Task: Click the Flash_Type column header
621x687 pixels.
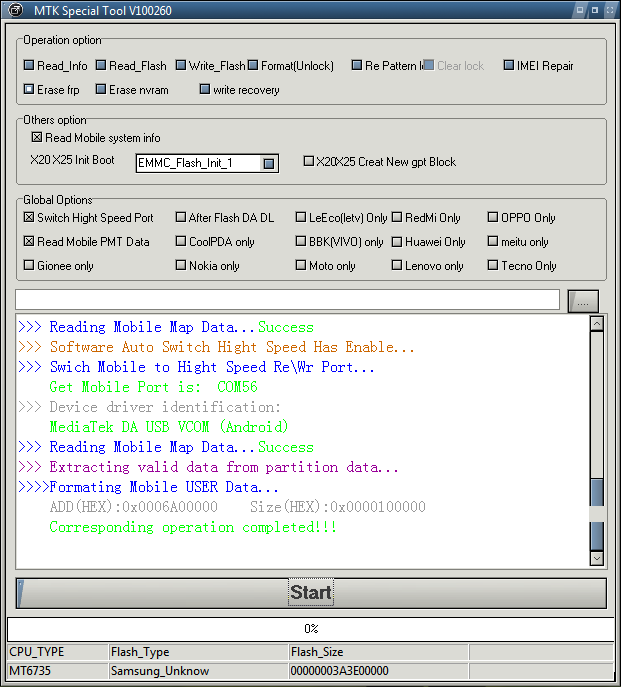Action: (x=199, y=652)
